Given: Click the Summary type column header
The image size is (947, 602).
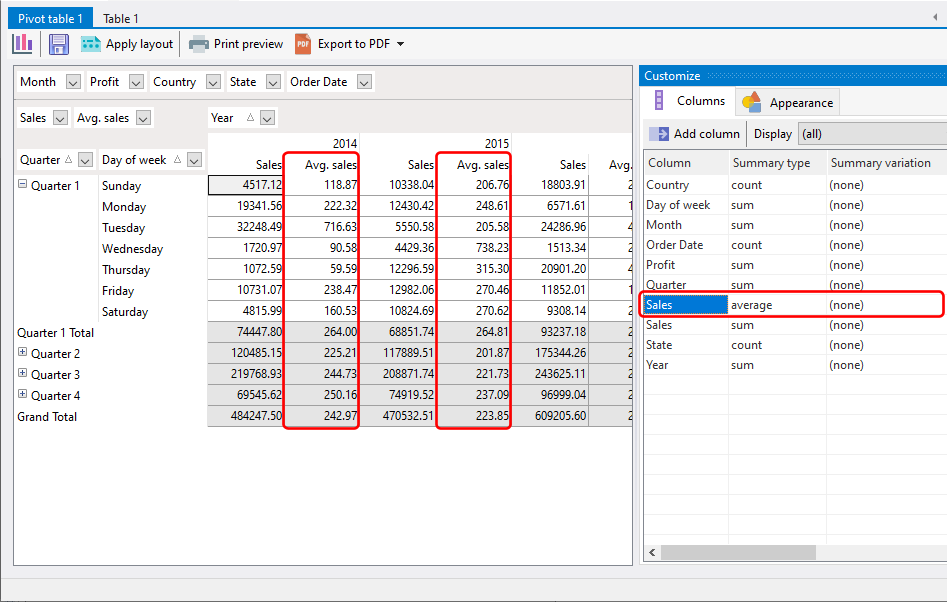Looking at the screenshot, I should click(x=771, y=163).
